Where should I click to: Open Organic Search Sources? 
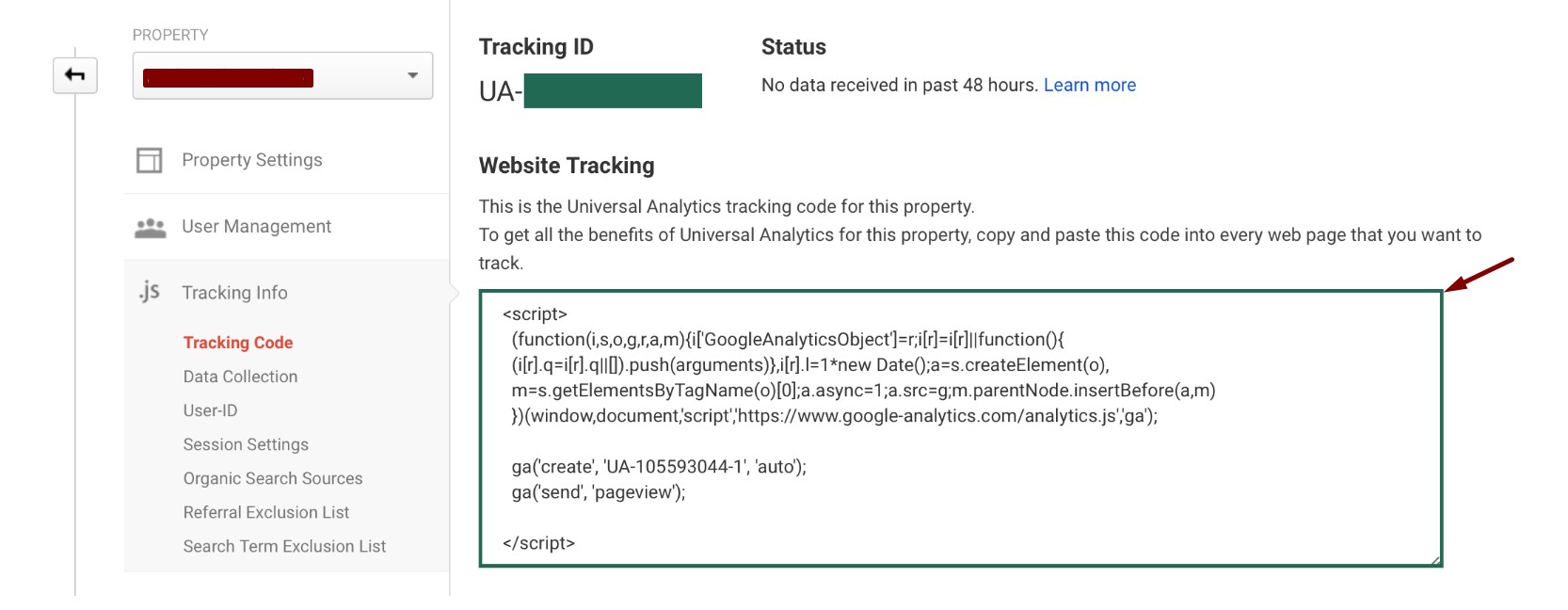(273, 478)
